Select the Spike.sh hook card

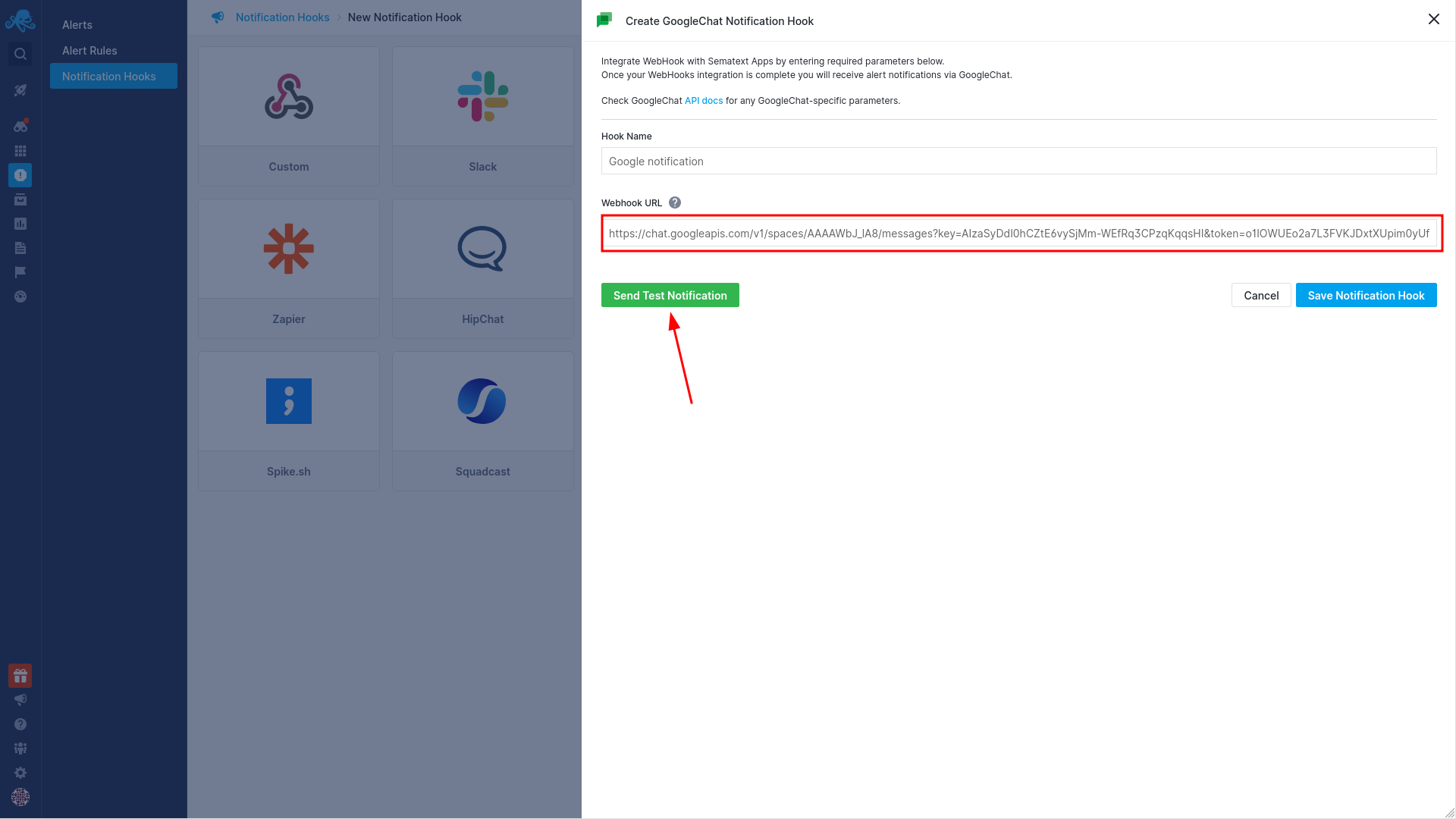[x=289, y=421]
